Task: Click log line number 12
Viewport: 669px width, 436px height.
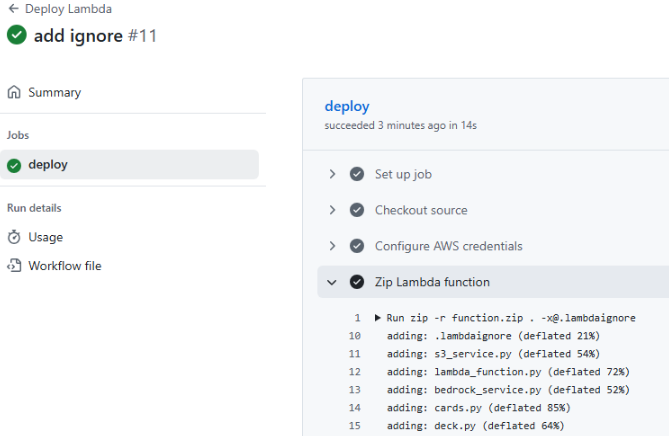Action: (355, 372)
